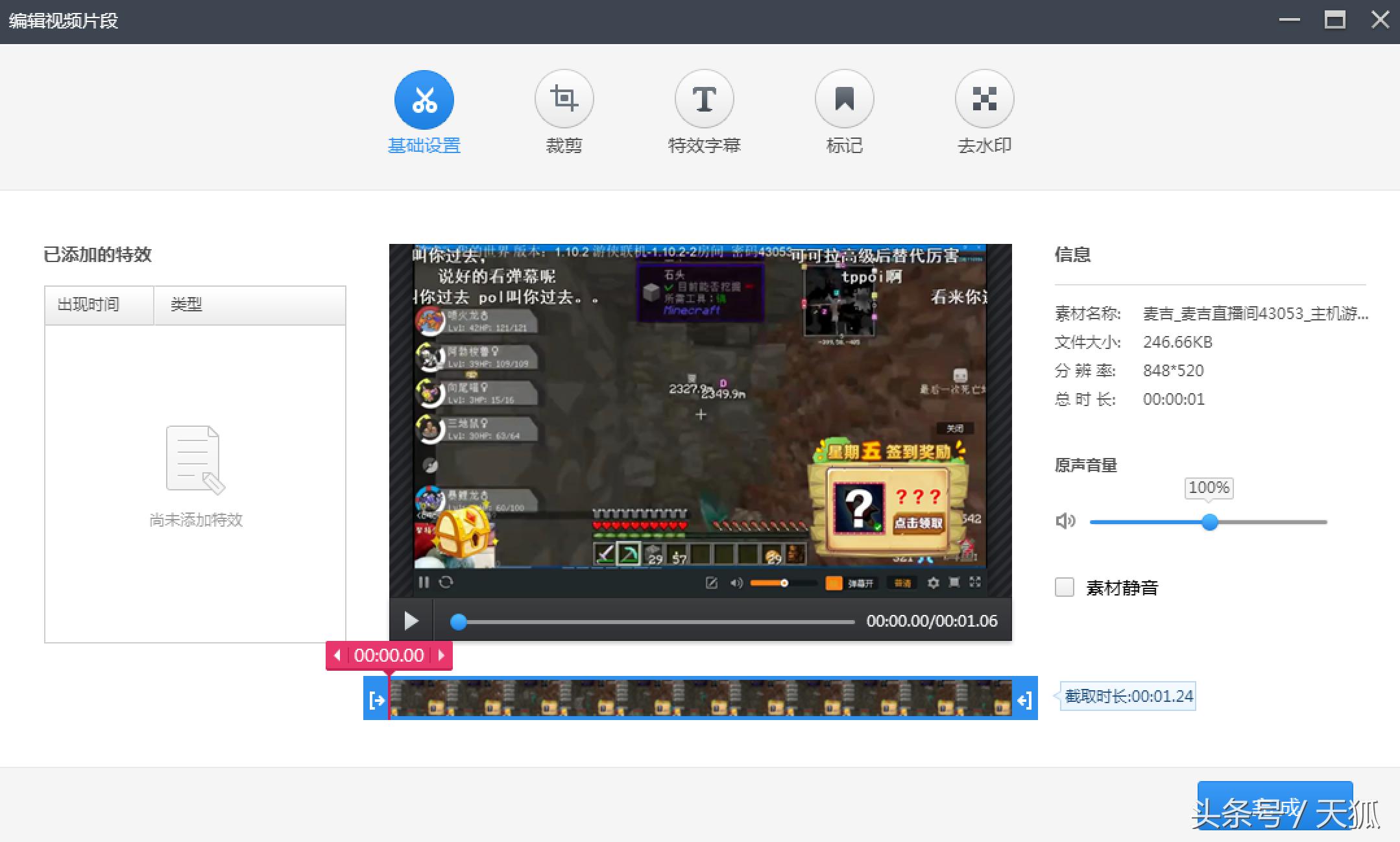Click the 截取时长:00:01.24 duration label
This screenshot has height=842, width=1400.
point(1127,695)
